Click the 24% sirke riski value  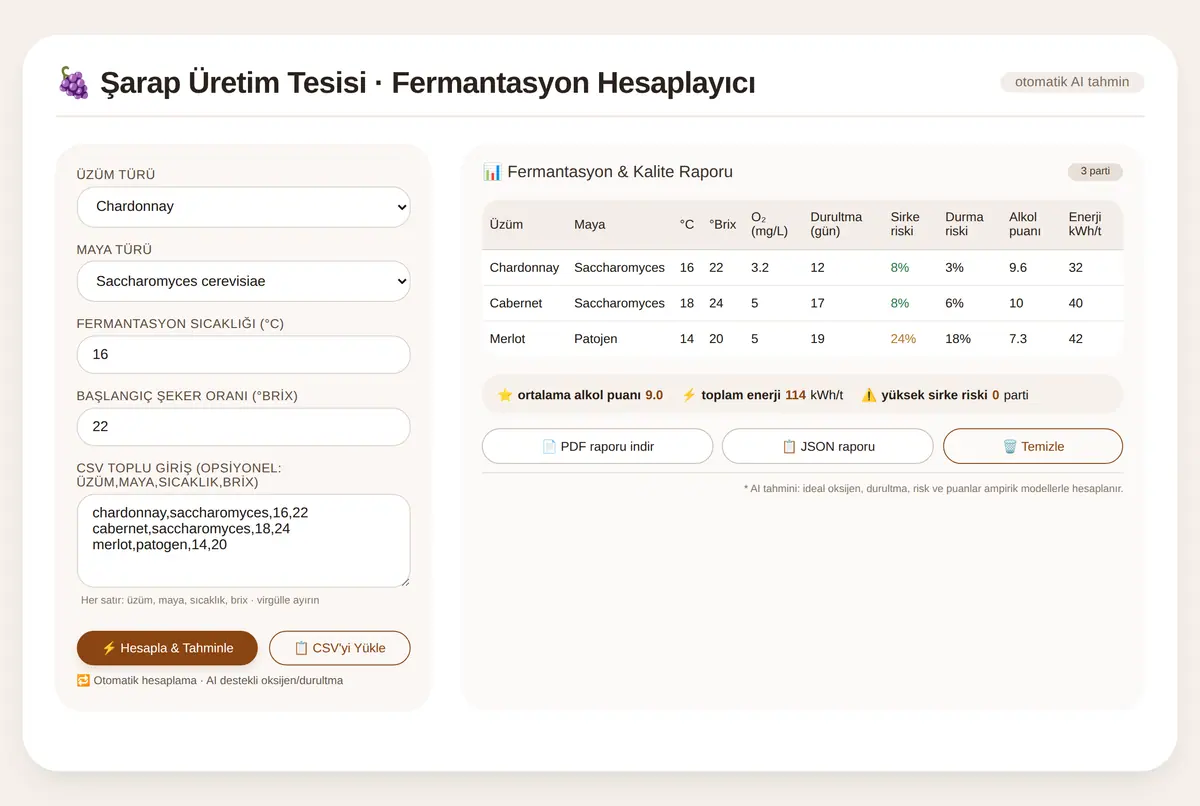click(x=903, y=339)
